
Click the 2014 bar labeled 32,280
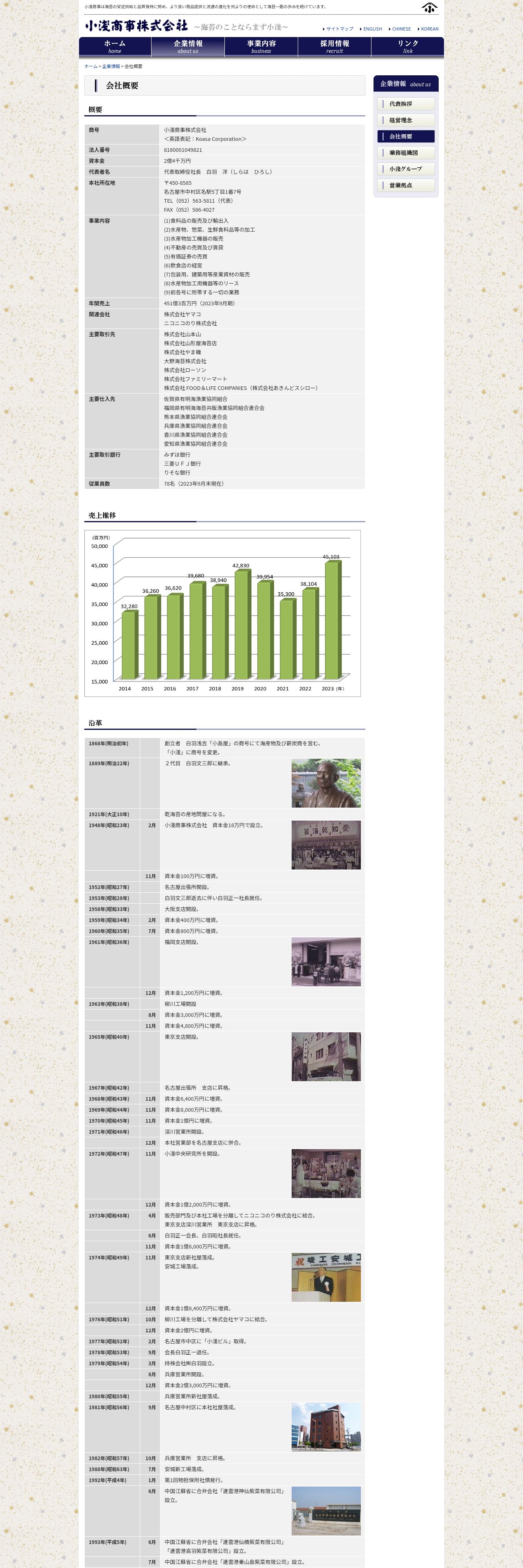(129, 645)
